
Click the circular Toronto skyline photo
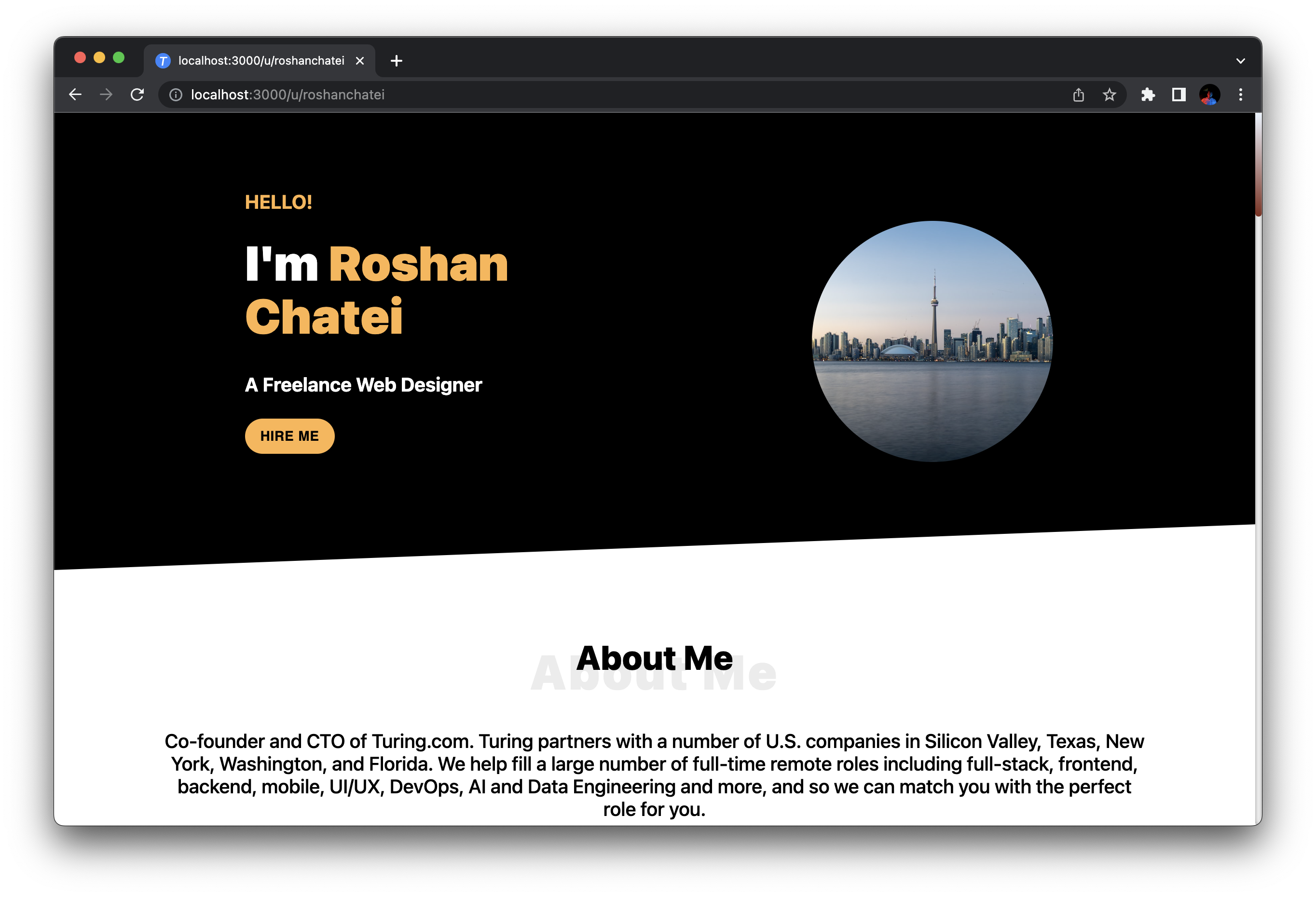click(x=932, y=341)
